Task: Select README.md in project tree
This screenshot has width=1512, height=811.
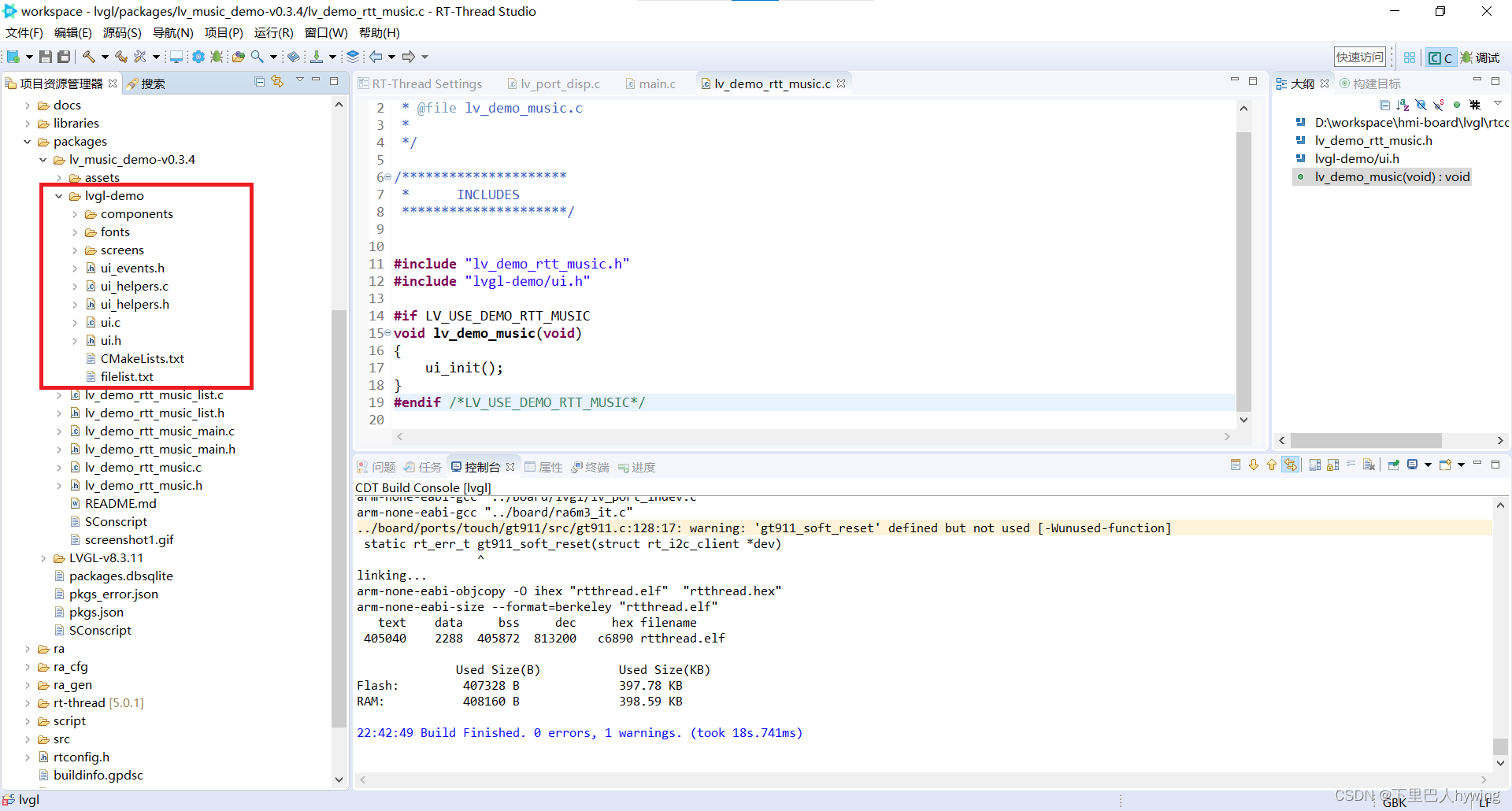Action: [120, 504]
